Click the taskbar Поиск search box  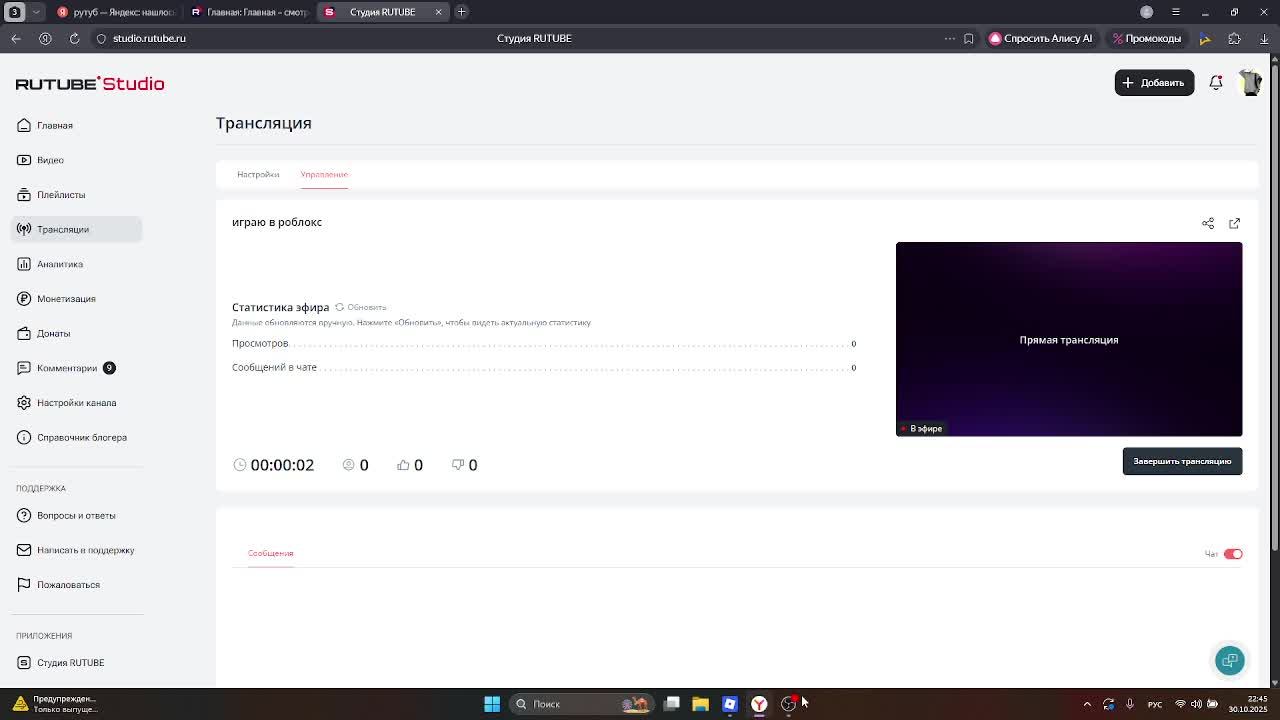[x=580, y=704]
